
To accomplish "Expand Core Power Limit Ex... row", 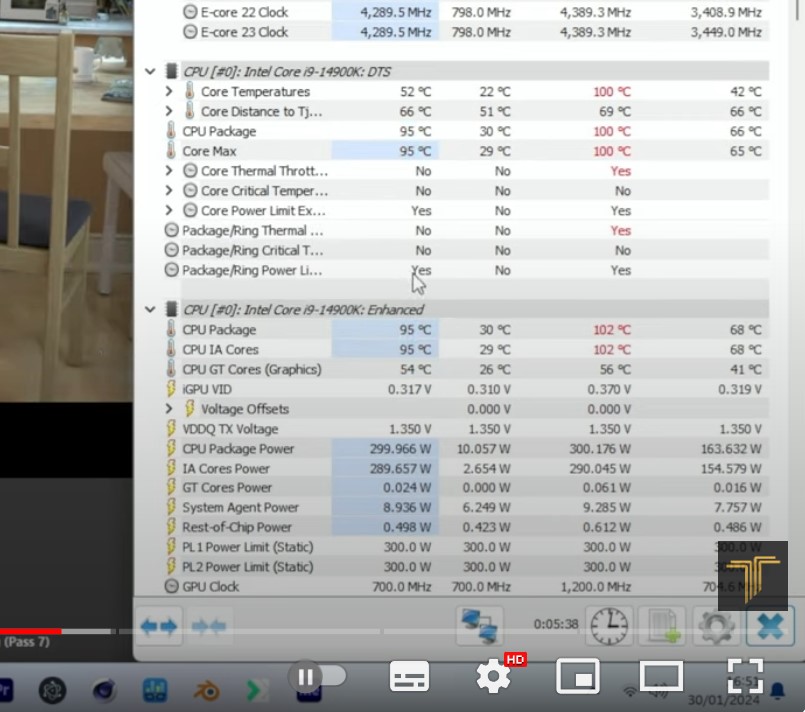I will tap(168, 210).
